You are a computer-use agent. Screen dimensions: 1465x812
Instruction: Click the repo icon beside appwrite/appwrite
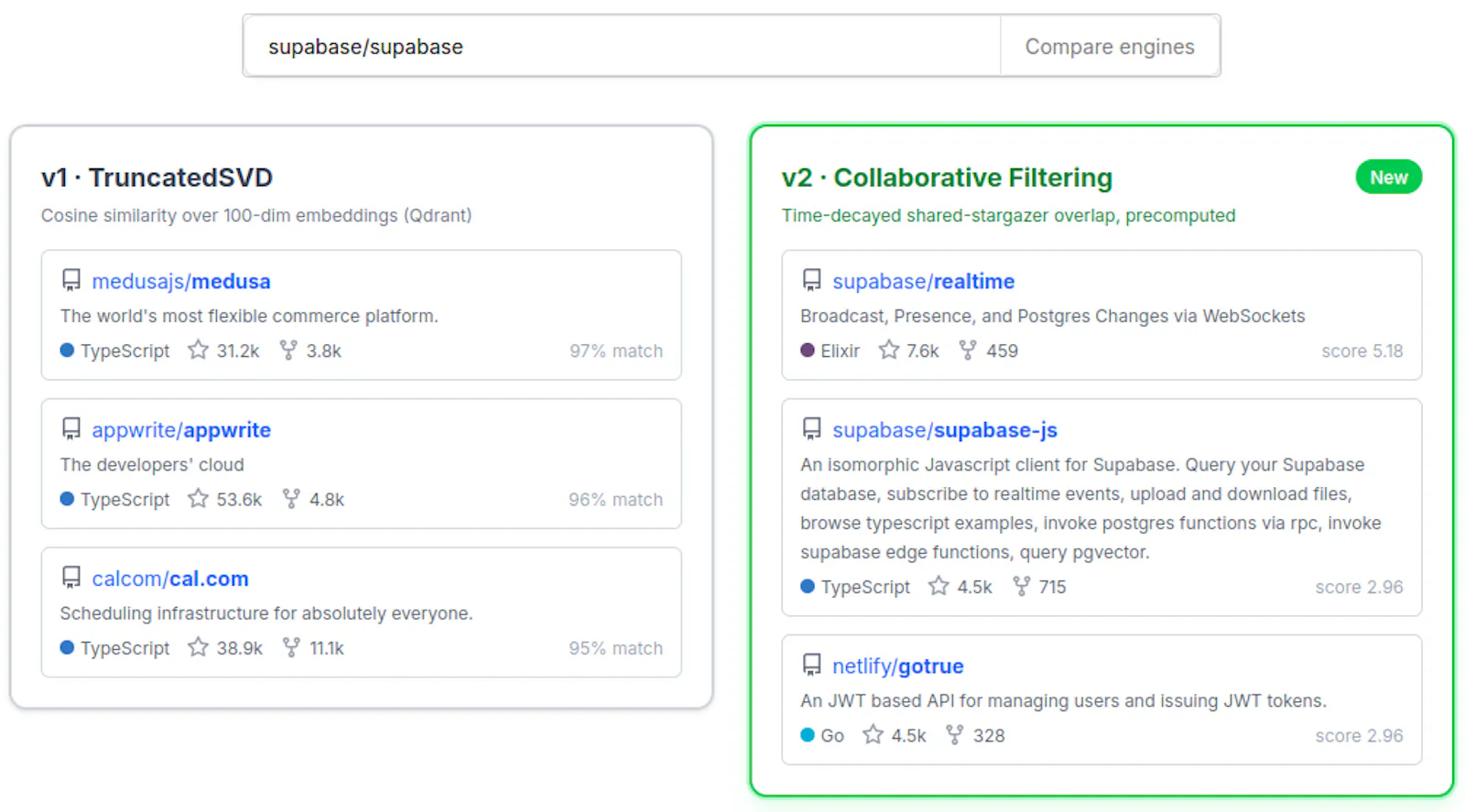tap(71, 428)
